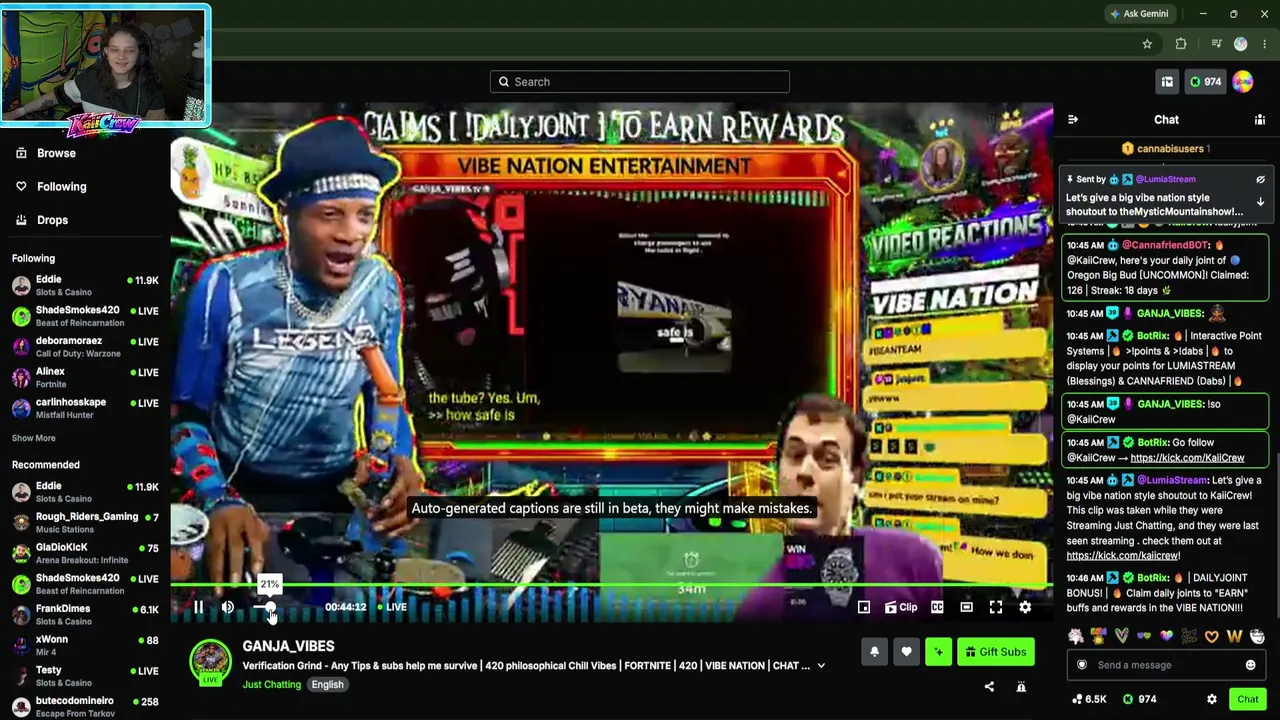This screenshot has width=1280, height=720.
Task: Adjust the volume slider at 21%
Action: pyautogui.click(x=270, y=607)
